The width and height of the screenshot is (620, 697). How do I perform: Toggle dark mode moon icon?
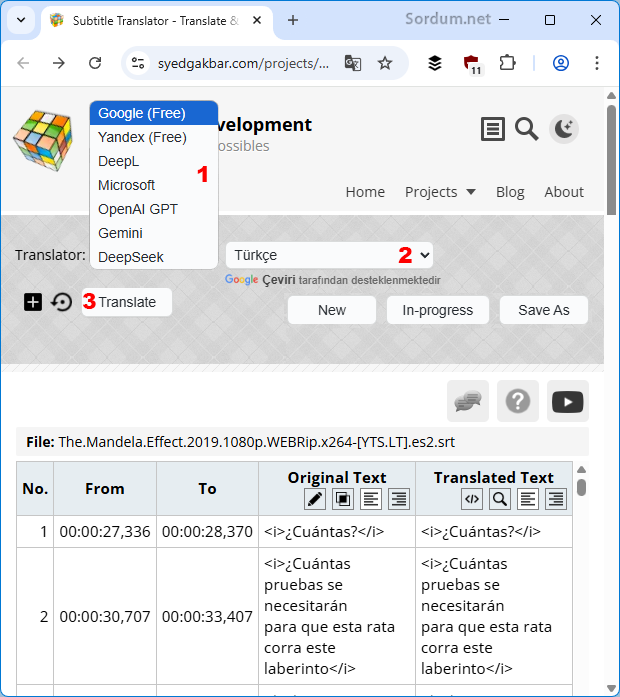point(564,129)
